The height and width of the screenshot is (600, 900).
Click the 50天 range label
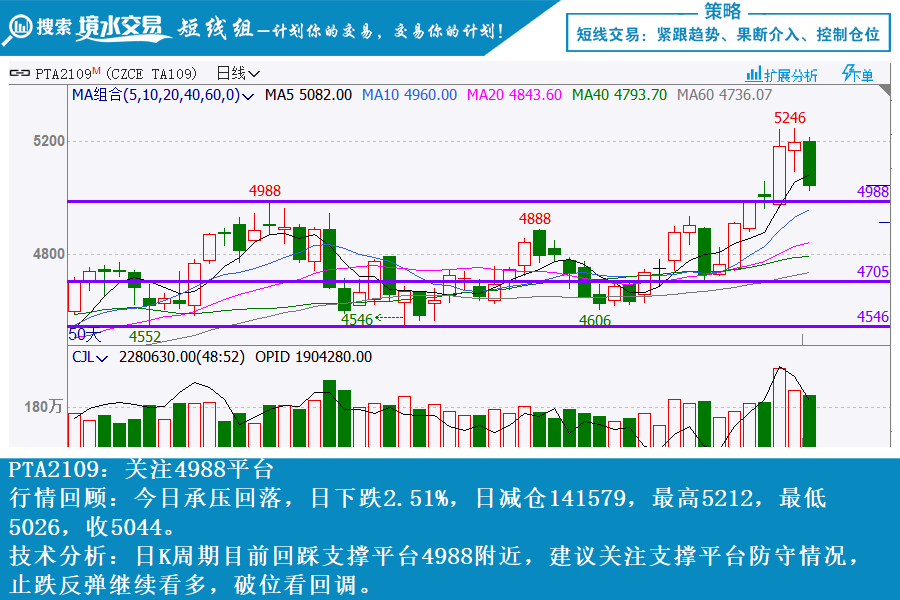tap(84, 334)
